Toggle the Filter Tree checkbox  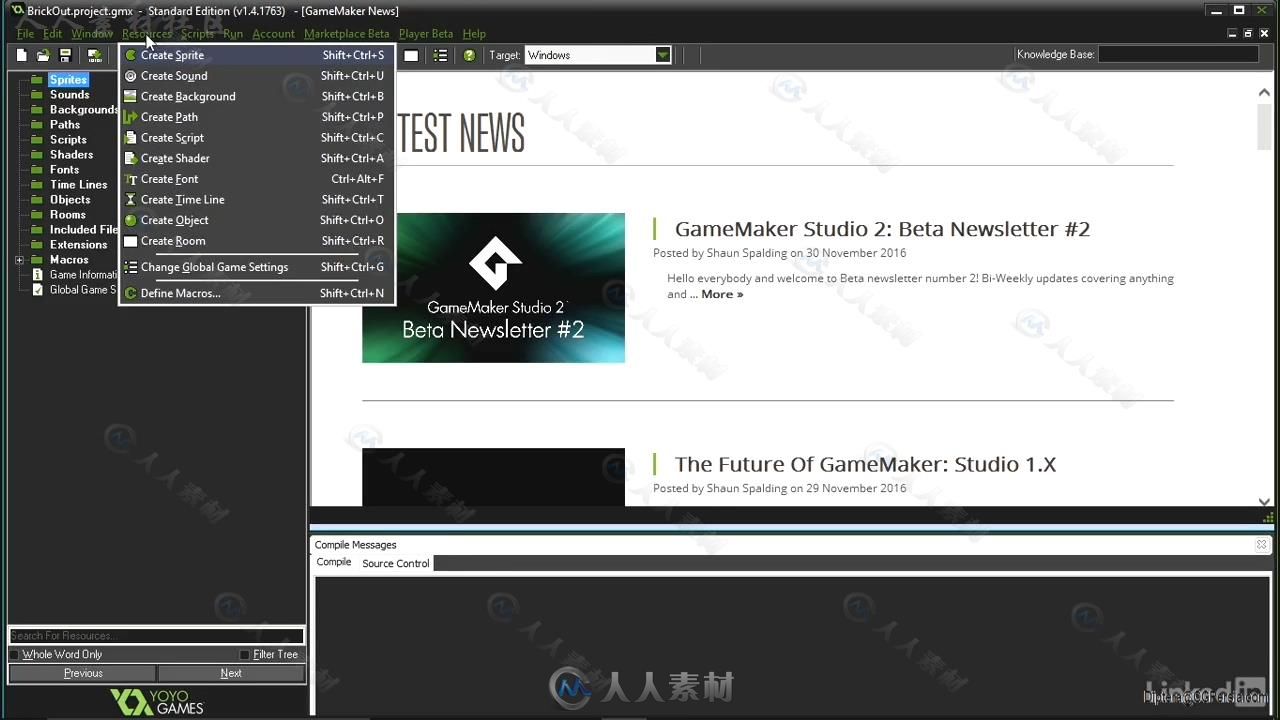coord(244,655)
